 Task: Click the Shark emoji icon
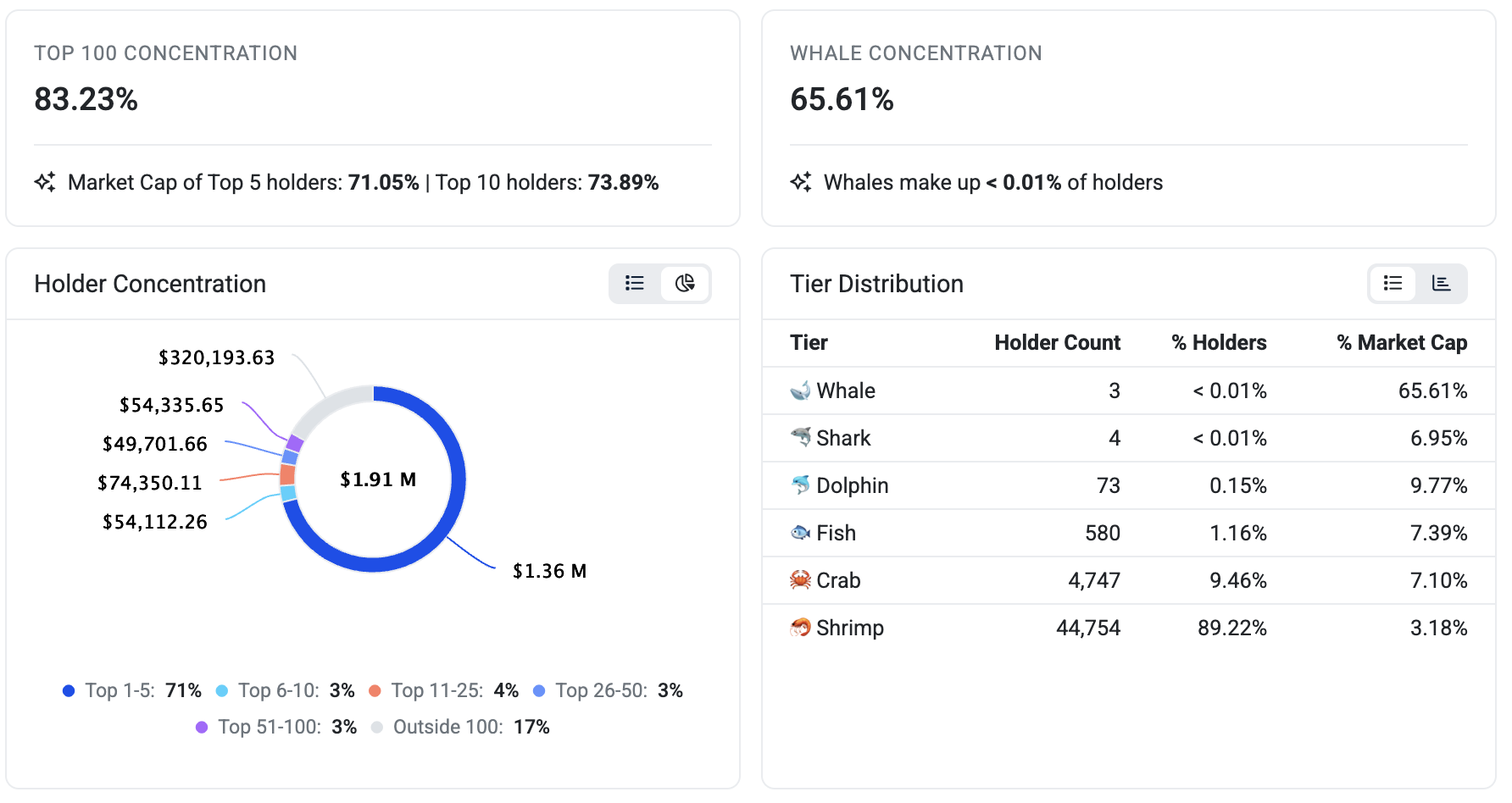(x=800, y=438)
